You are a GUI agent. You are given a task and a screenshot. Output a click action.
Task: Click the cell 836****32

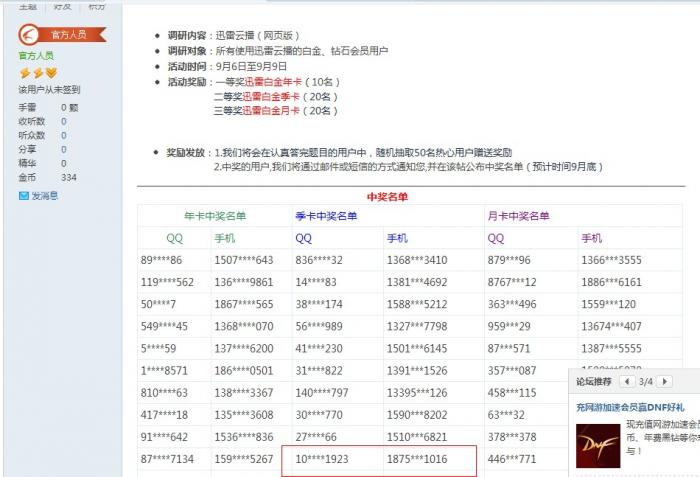[319, 260]
